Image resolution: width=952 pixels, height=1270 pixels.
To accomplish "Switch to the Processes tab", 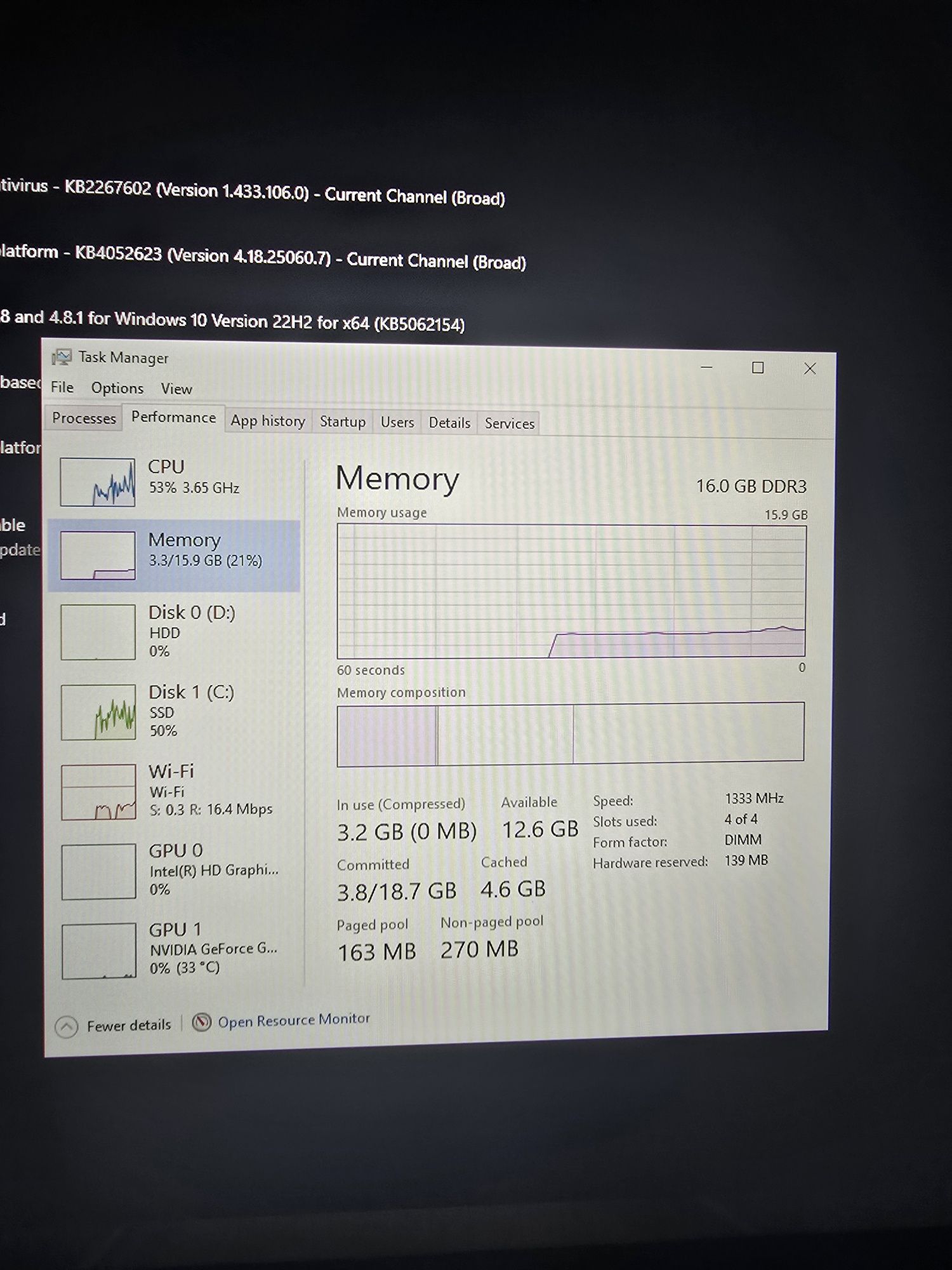I will click(x=84, y=418).
